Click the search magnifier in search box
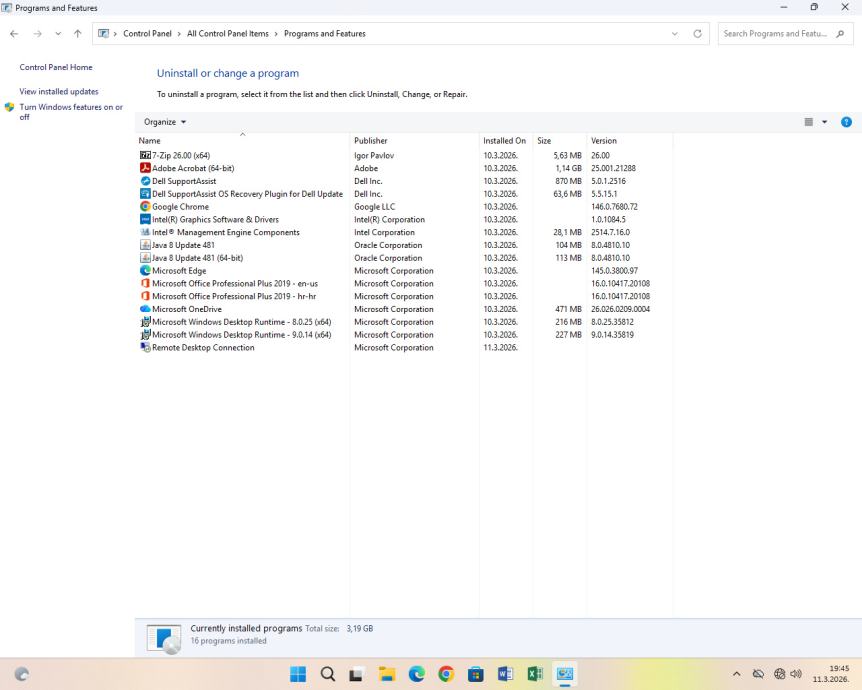The width and height of the screenshot is (862, 690). pos(840,34)
